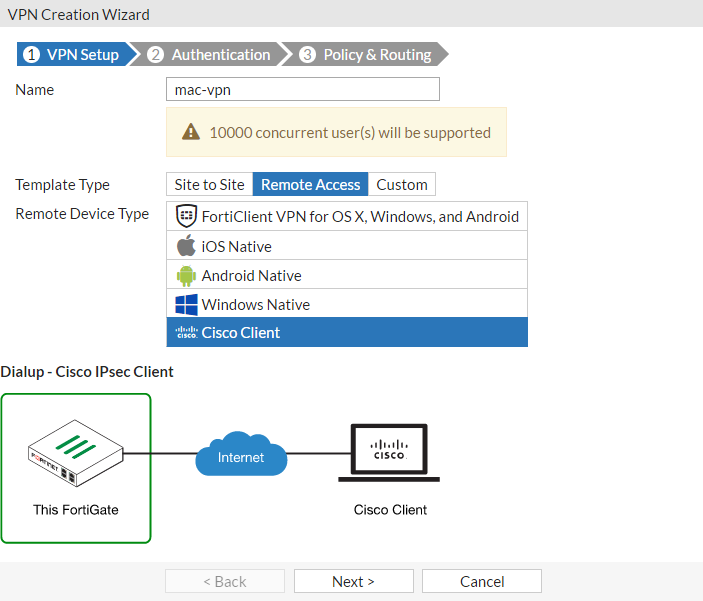Screen dimensions: 703x601
Task: Click the FortiGate device diagram image
Action: 75,453
